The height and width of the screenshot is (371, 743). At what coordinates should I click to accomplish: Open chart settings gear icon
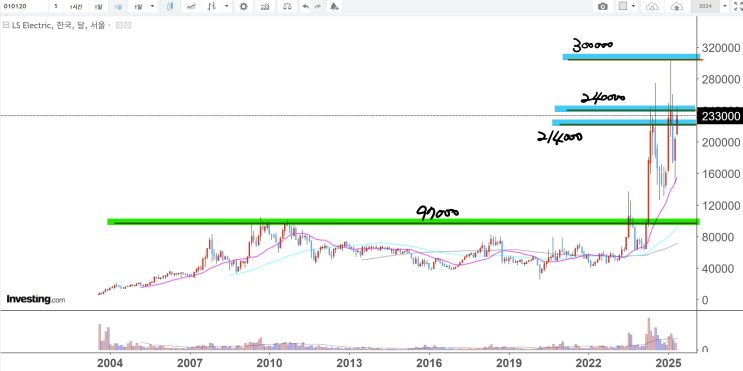point(244,6)
